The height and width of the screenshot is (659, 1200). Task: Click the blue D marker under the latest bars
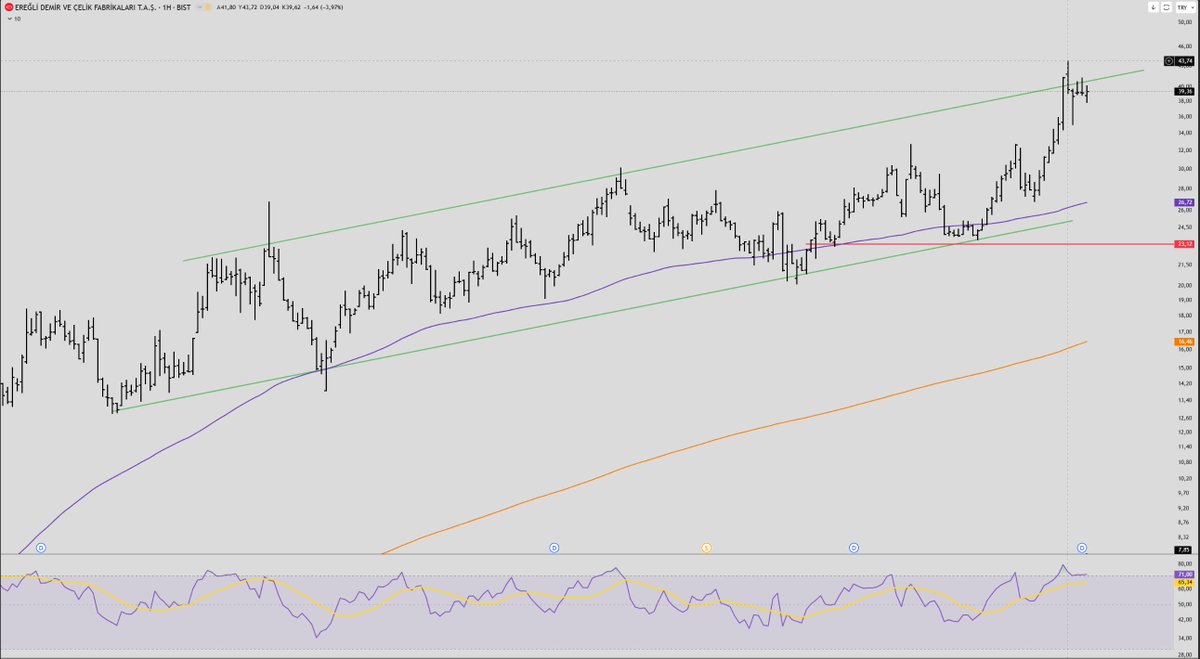pyautogui.click(x=1082, y=548)
